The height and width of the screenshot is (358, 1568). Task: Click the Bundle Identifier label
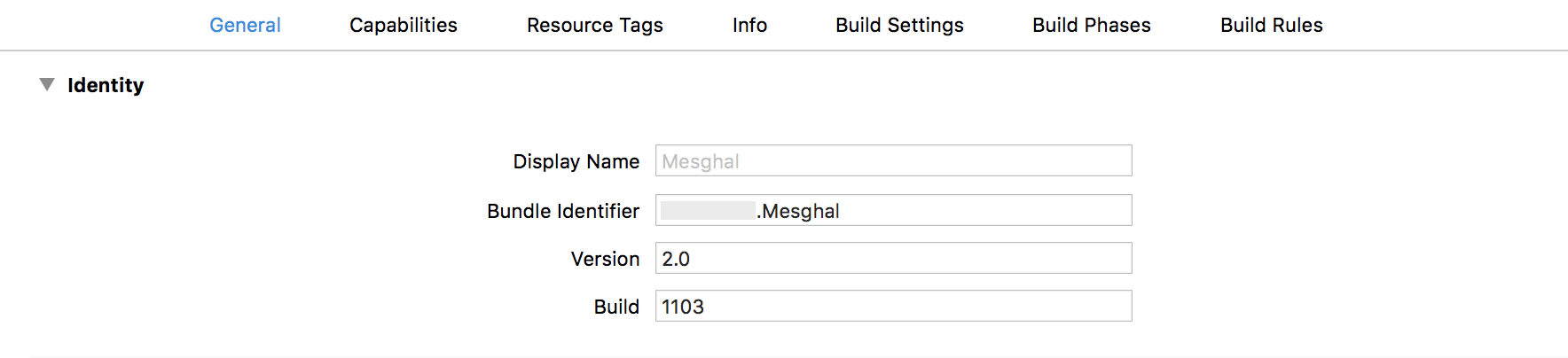[x=562, y=211]
